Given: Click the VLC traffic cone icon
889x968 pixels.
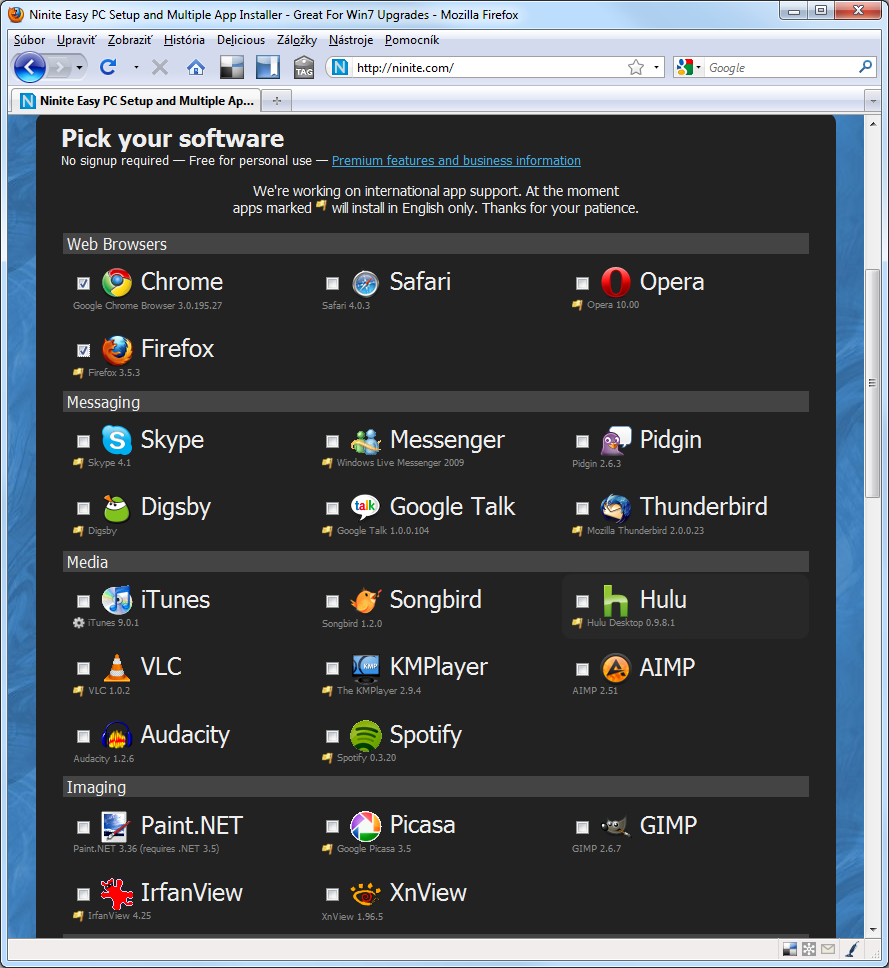Looking at the screenshot, I should tap(117, 667).
